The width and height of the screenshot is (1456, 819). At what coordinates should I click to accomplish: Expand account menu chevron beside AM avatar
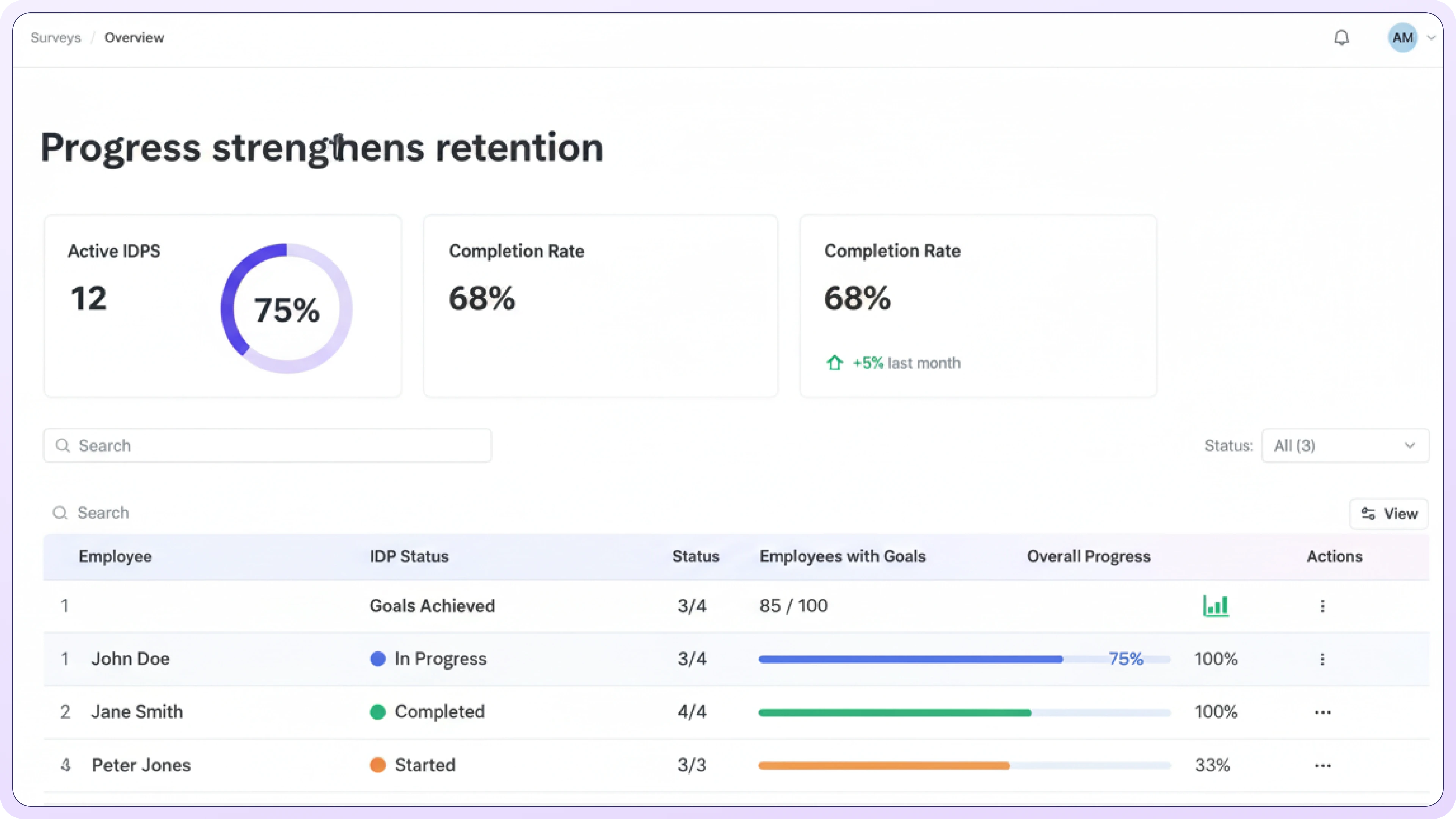(1431, 38)
